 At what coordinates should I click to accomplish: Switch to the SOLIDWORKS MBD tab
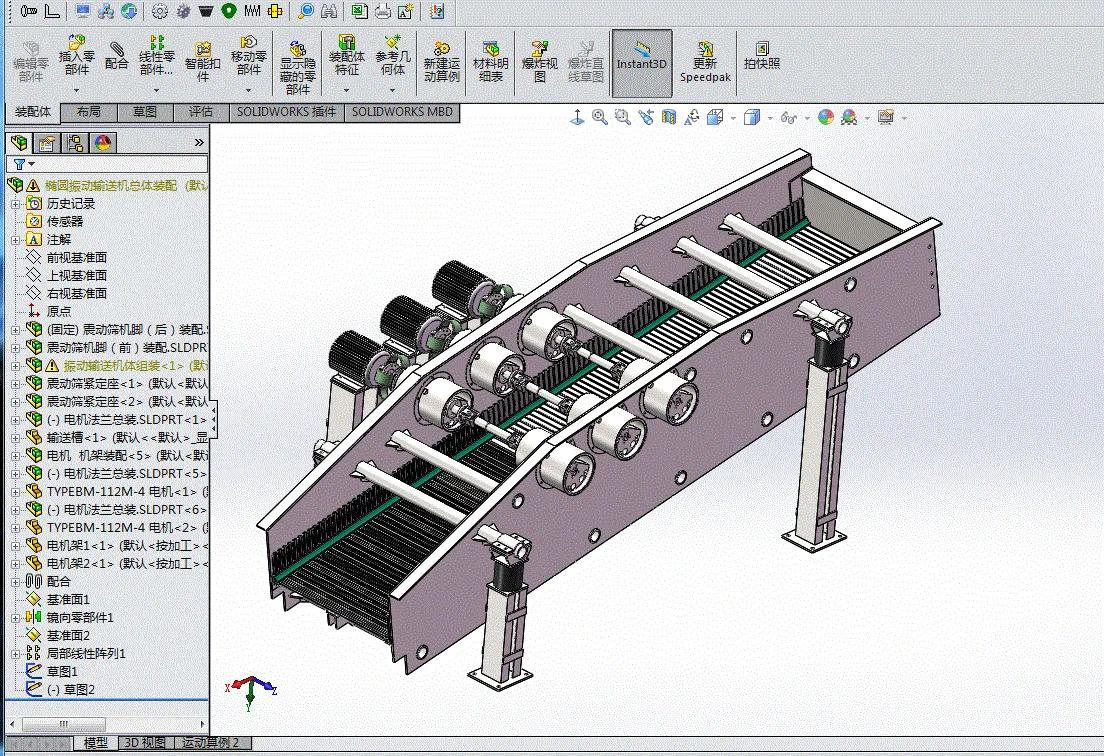[x=402, y=112]
